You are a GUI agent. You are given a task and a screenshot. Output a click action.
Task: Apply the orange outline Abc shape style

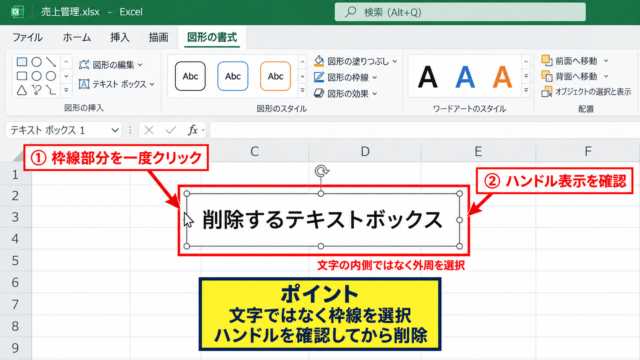click(276, 76)
